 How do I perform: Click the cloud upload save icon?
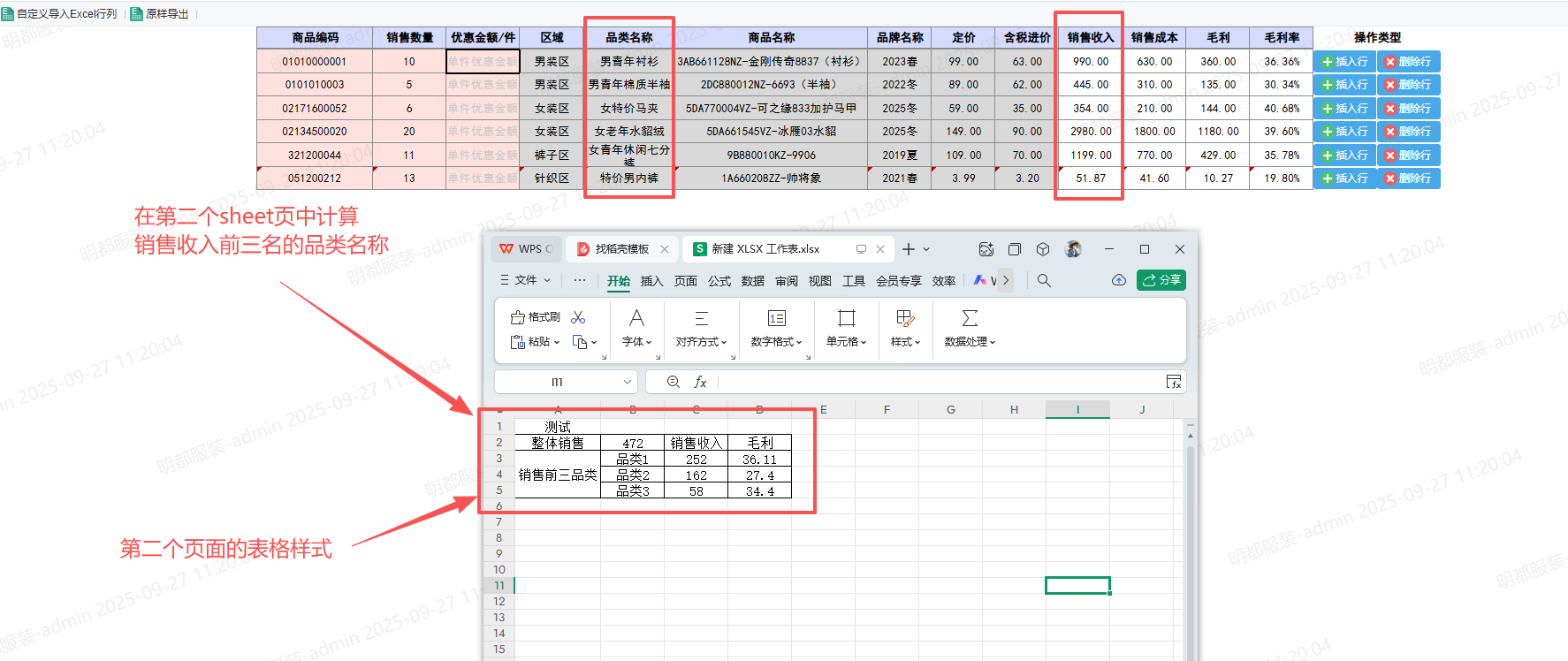coord(1118,280)
